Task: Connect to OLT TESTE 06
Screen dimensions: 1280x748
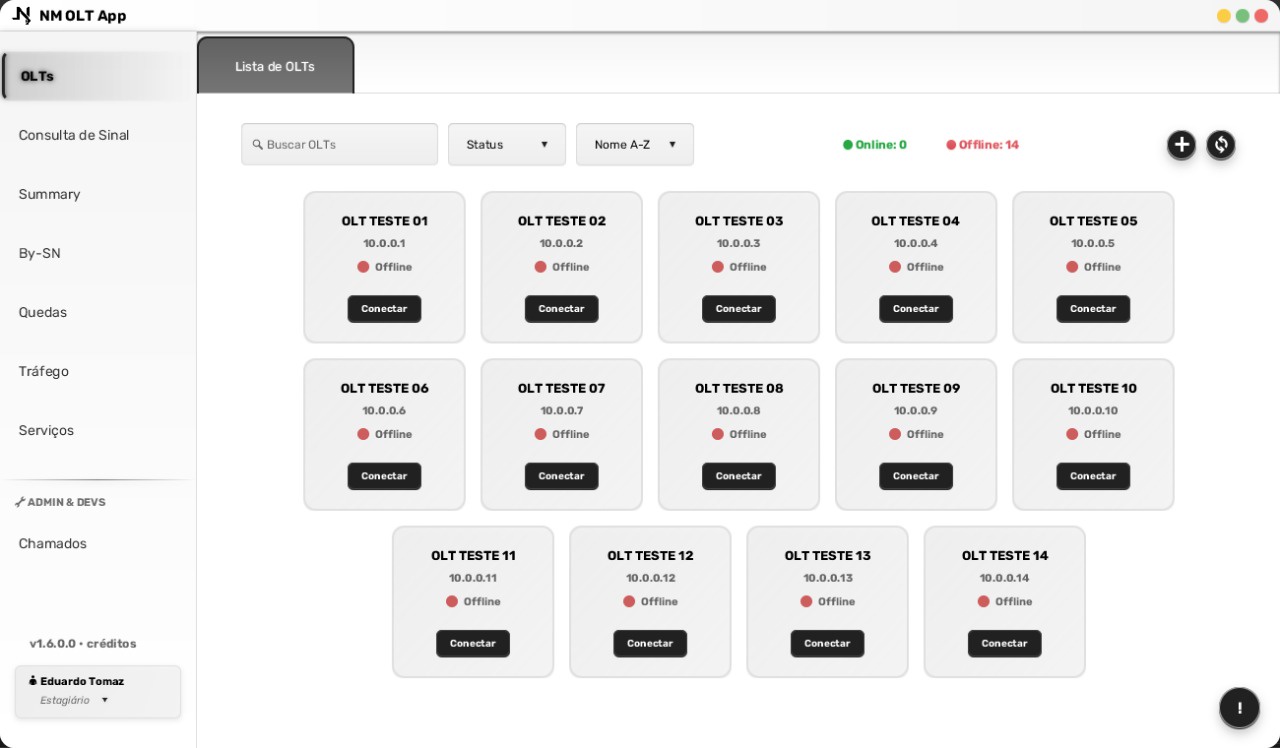Action: click(x=384, y=476)
